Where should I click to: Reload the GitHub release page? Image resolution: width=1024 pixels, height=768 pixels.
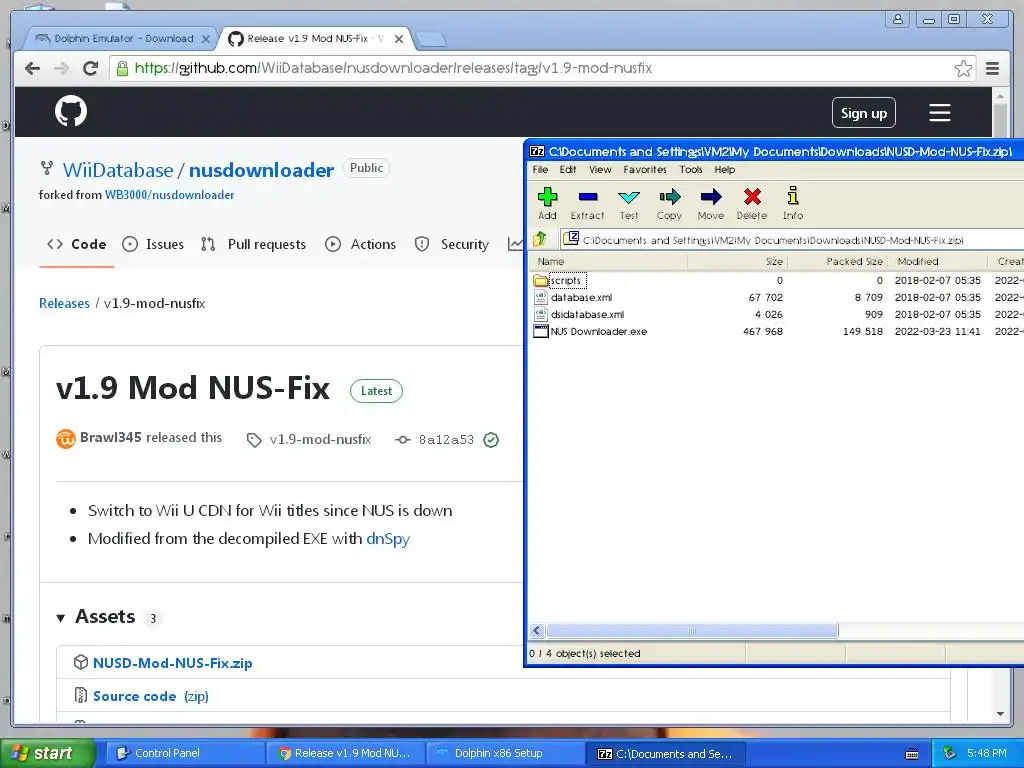[91, 68]
